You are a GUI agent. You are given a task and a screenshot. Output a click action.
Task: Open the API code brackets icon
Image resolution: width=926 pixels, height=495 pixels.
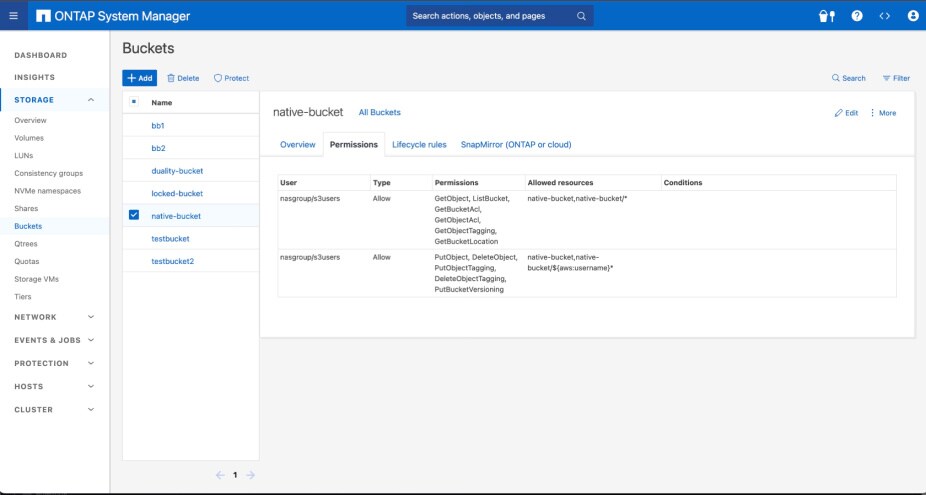pos(884,16)
